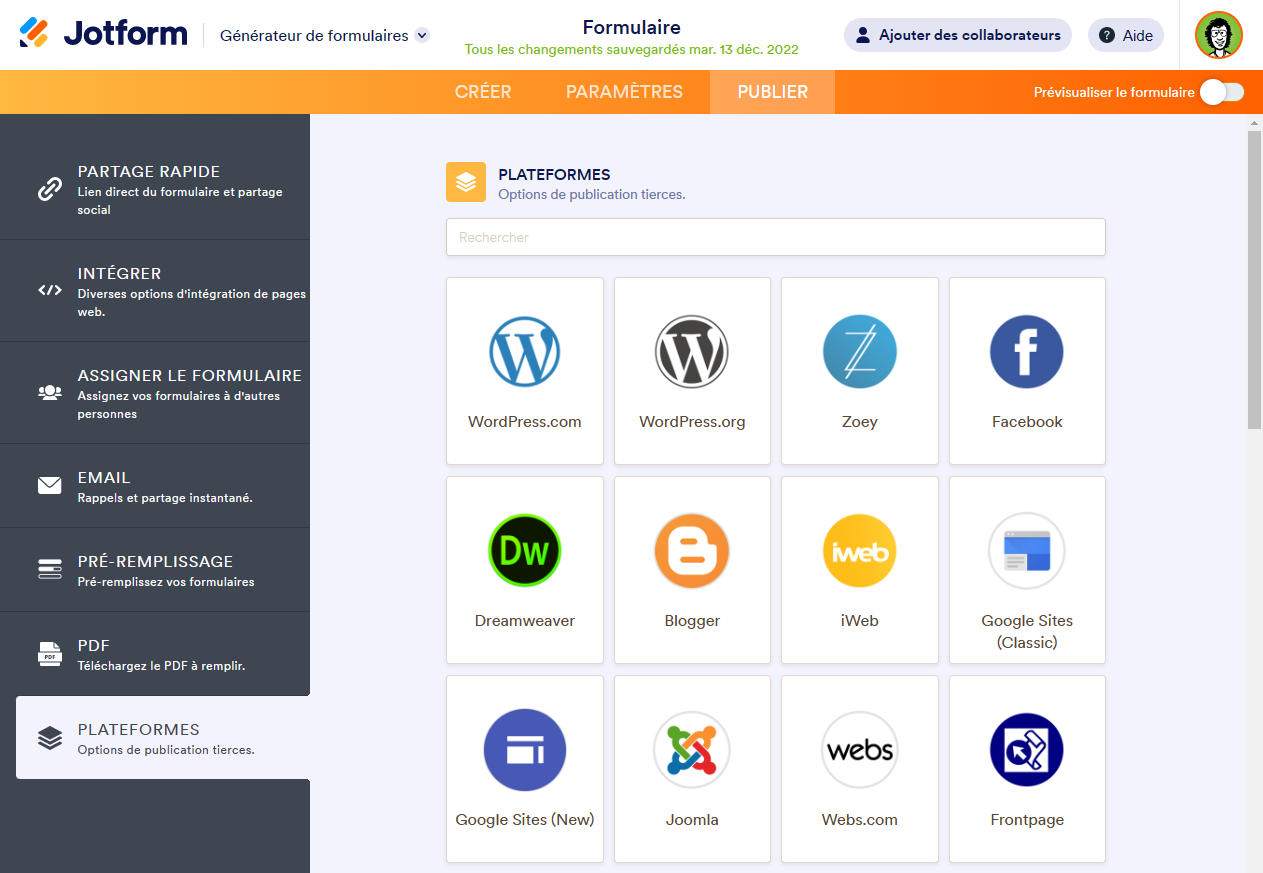Viewport: 1263px width, 873px height.
Task: Click Ajouter des collaborateurs button
Action: tap(957, 35)
